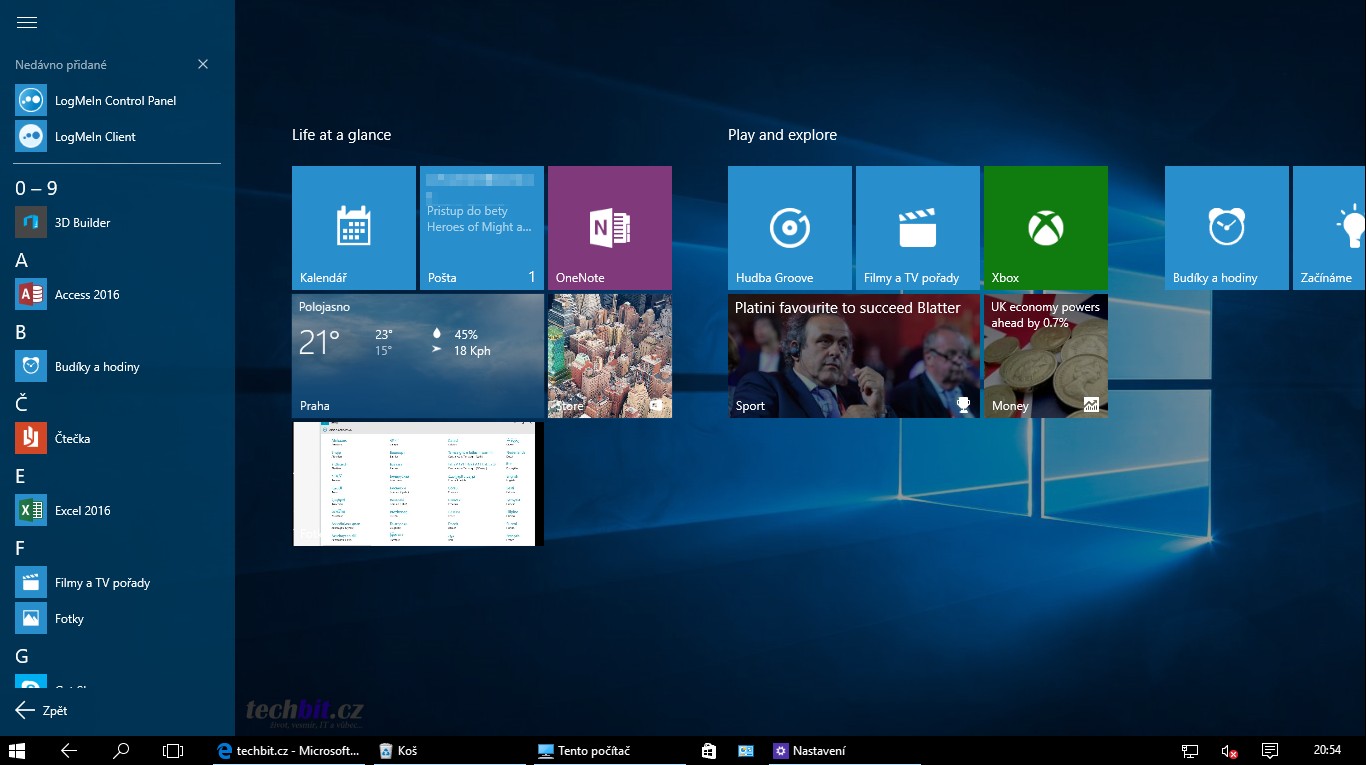This screenshot has height=765, width=1366.
Task: Open Filmy a TV pořady tile
Action: [x=917, y=228]
